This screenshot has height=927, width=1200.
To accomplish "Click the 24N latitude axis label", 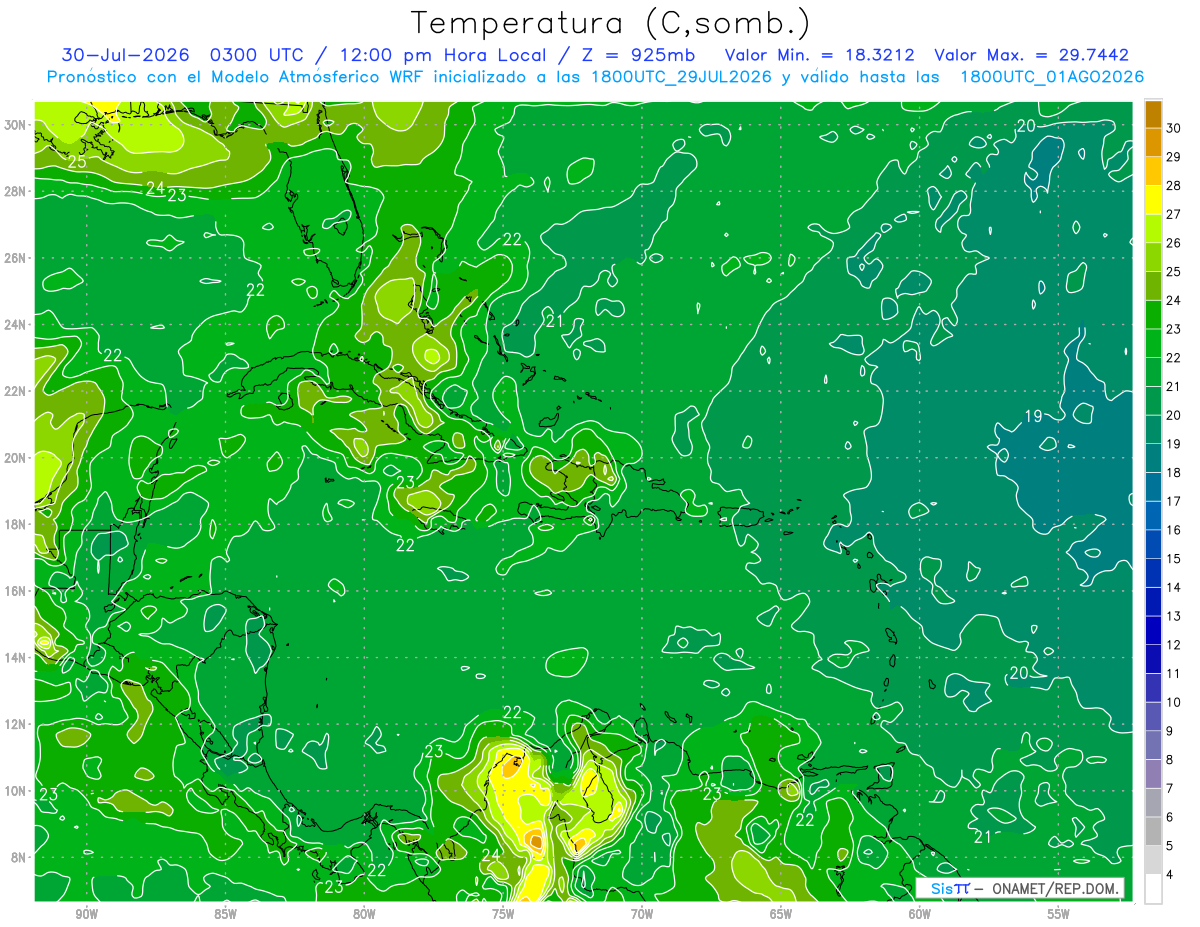I will (14, 324).
